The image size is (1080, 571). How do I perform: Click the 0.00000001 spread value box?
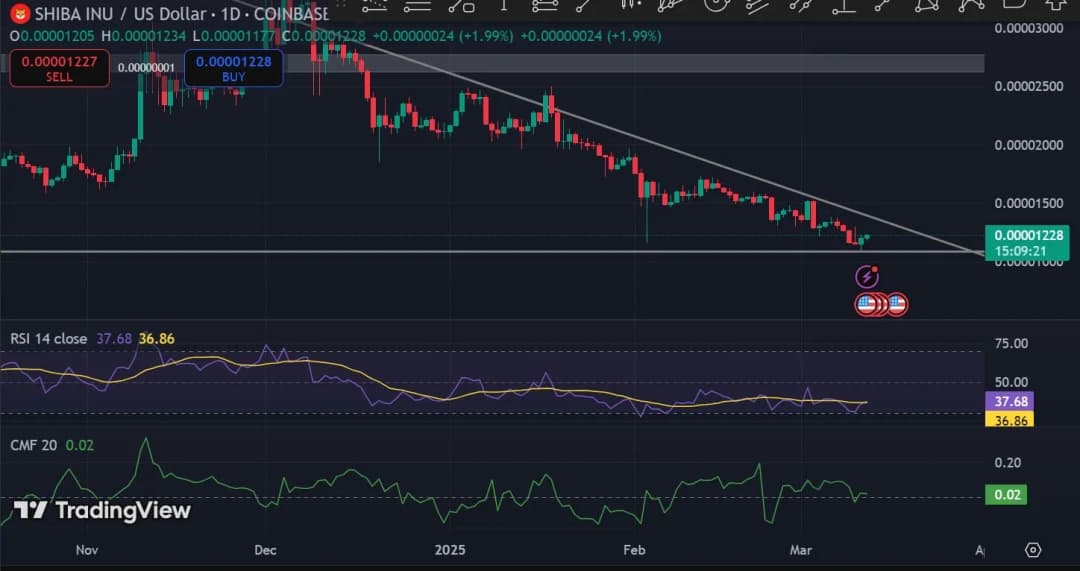147,68
